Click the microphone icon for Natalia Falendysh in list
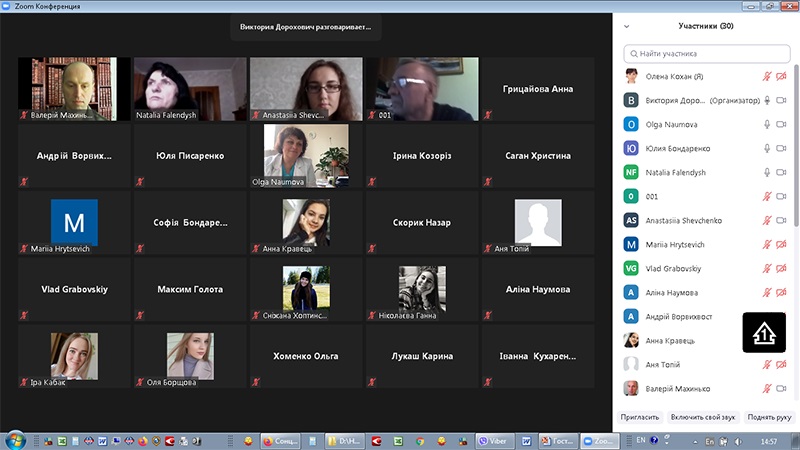The image size is (800, 450). click(x=767, y=172)
